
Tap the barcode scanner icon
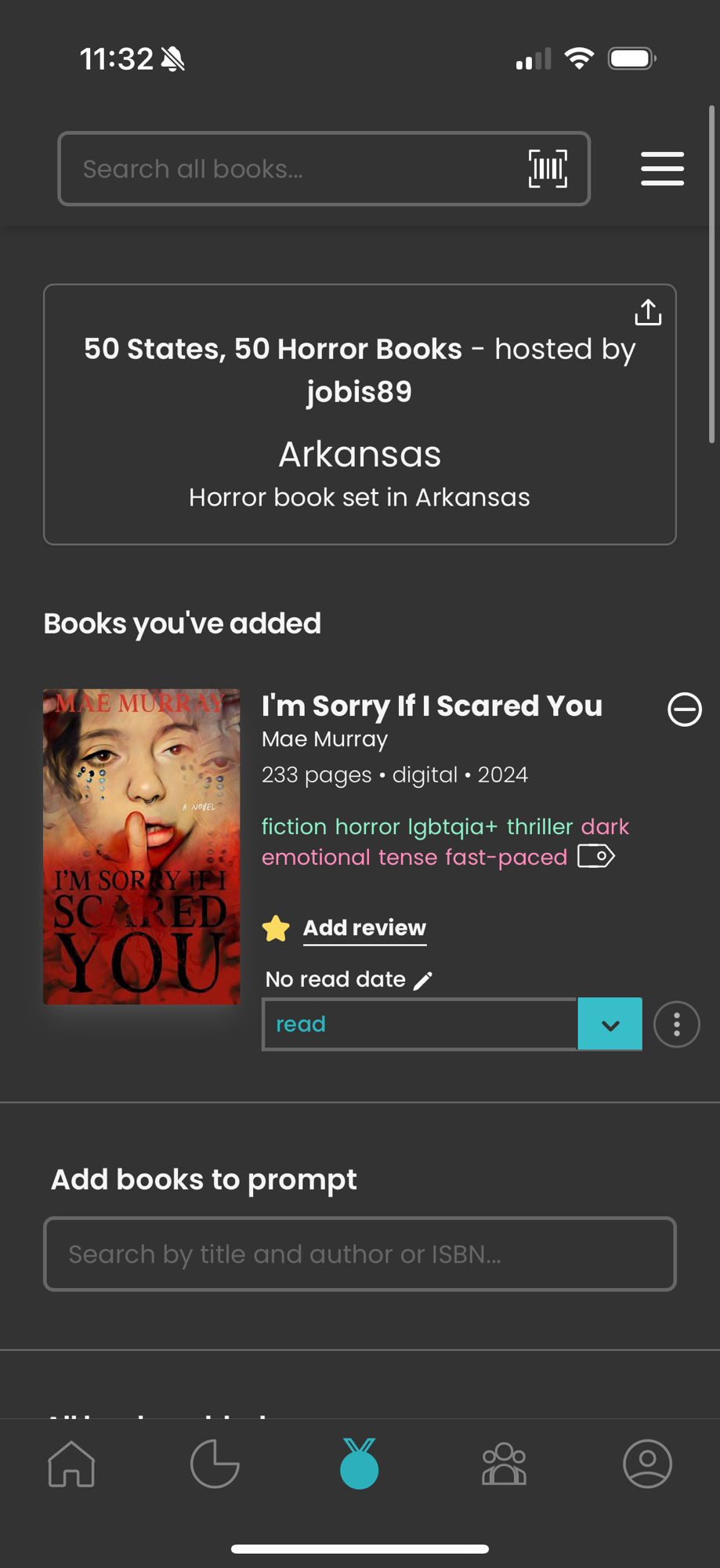pyautogui.click(x=548, y=169)
